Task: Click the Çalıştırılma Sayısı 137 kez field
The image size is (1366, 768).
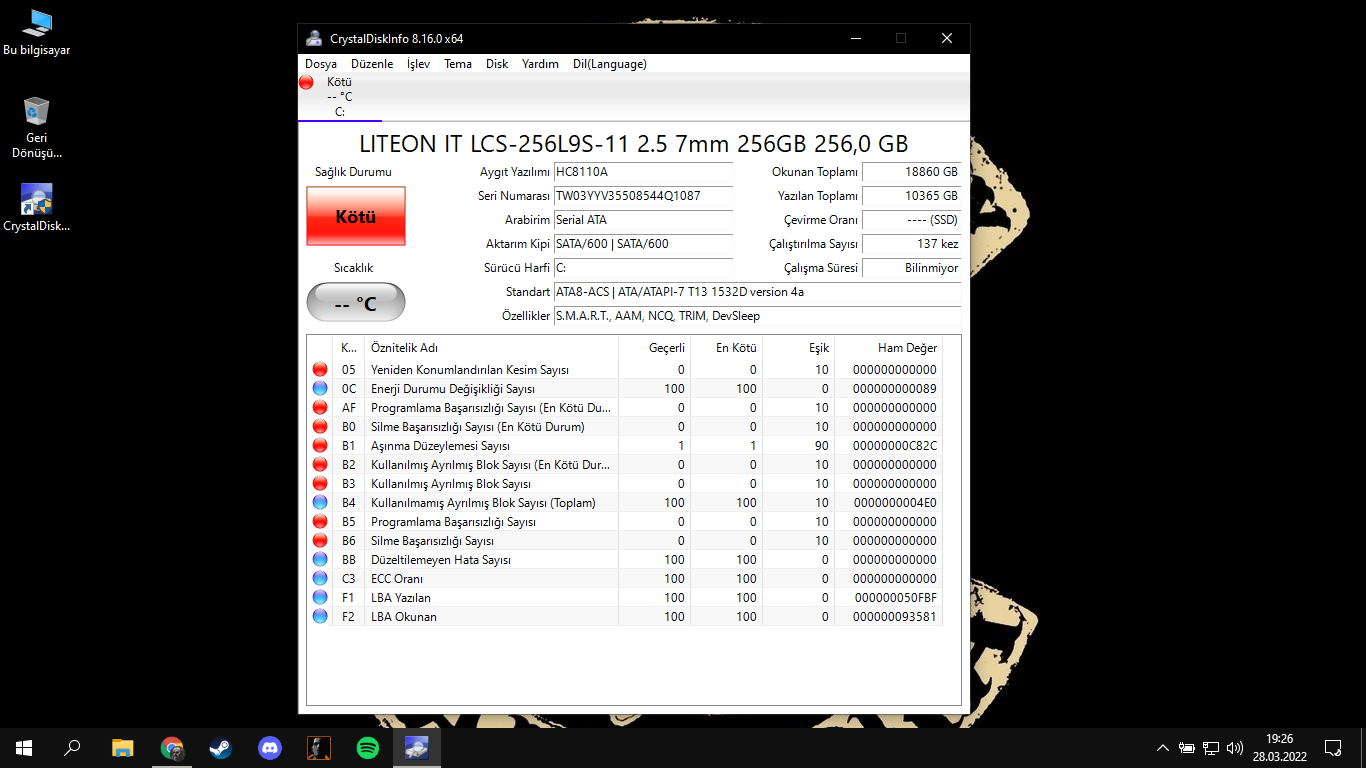Action: pos(911,244)
